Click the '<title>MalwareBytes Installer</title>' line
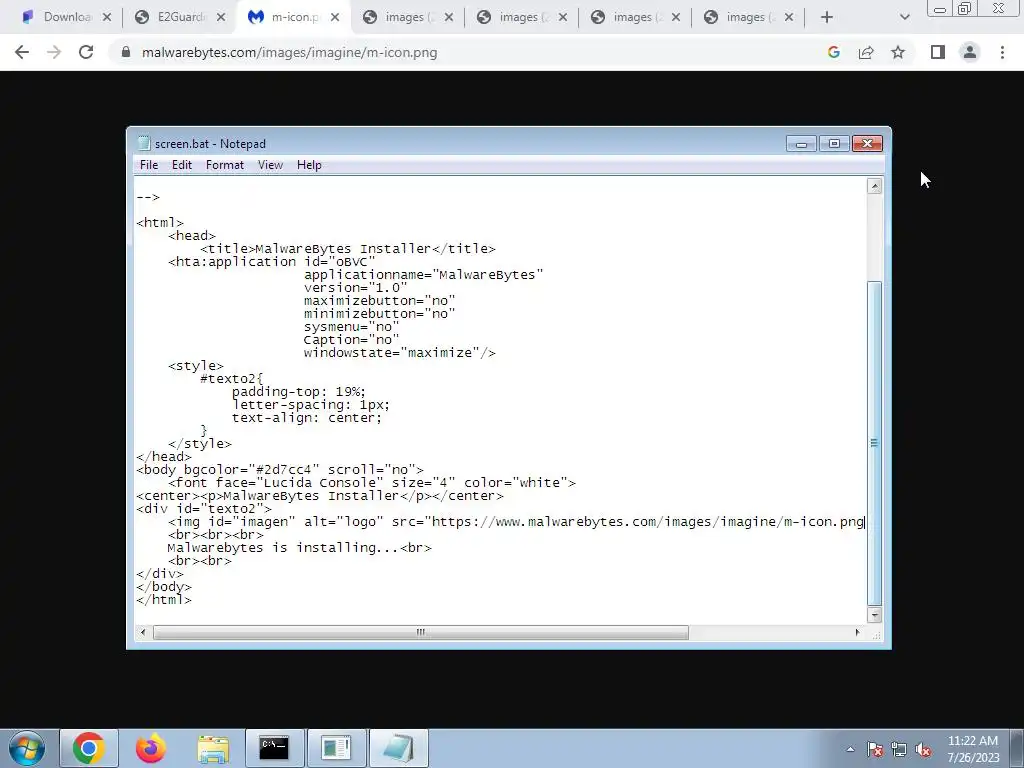Image resolution: width=1024 pixels, height=768 pixels. (348, 249)
